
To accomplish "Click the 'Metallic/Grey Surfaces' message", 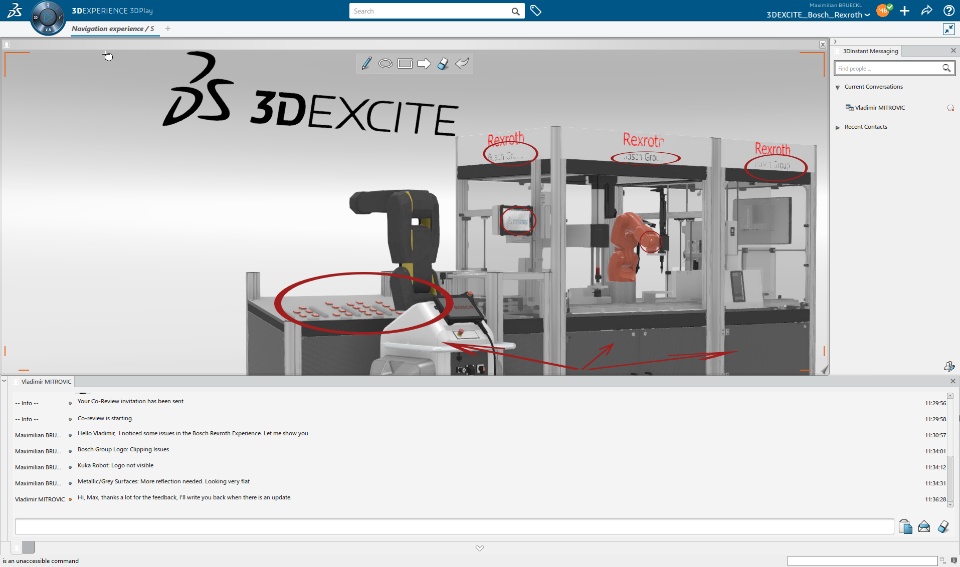I will click(x=163, y=481).
